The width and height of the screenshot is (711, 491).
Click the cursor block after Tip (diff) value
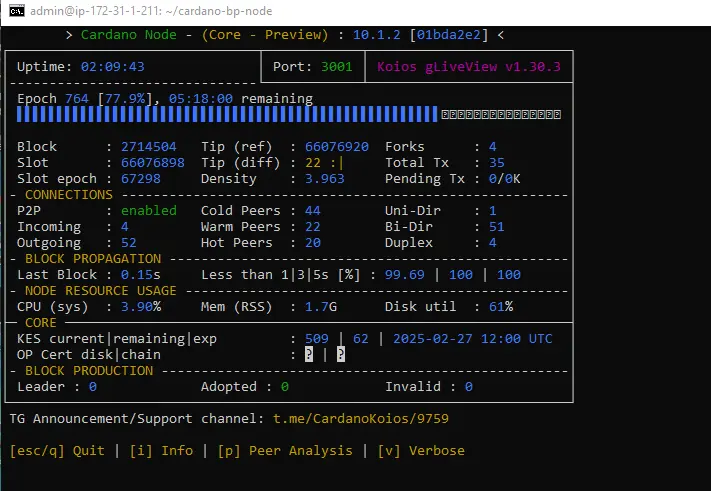[x=341, y=162]
